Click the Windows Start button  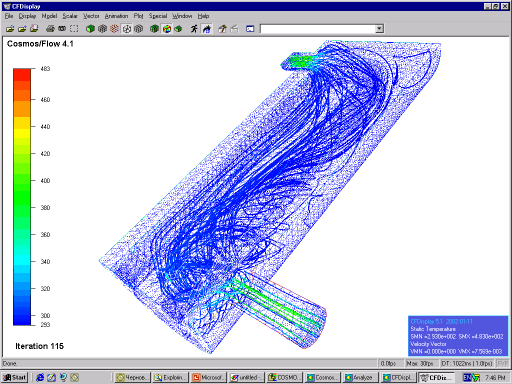tap(15, 377)
